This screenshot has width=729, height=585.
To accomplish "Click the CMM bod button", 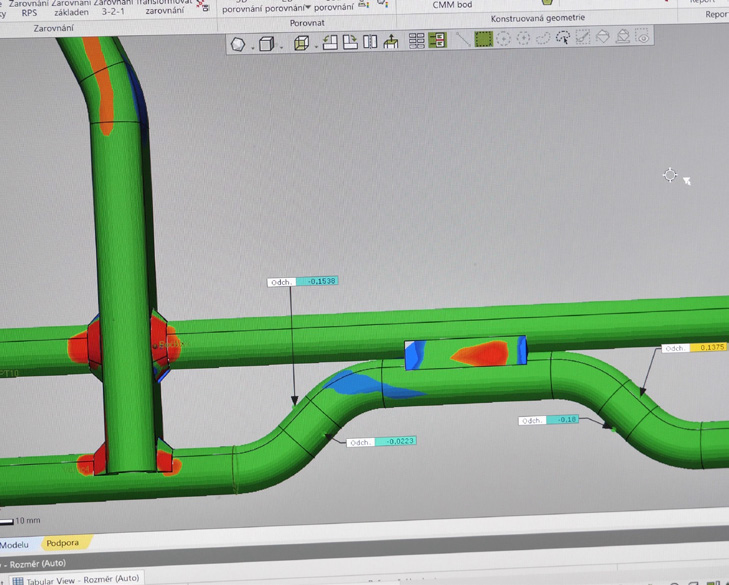I will (x=452, y=5).
